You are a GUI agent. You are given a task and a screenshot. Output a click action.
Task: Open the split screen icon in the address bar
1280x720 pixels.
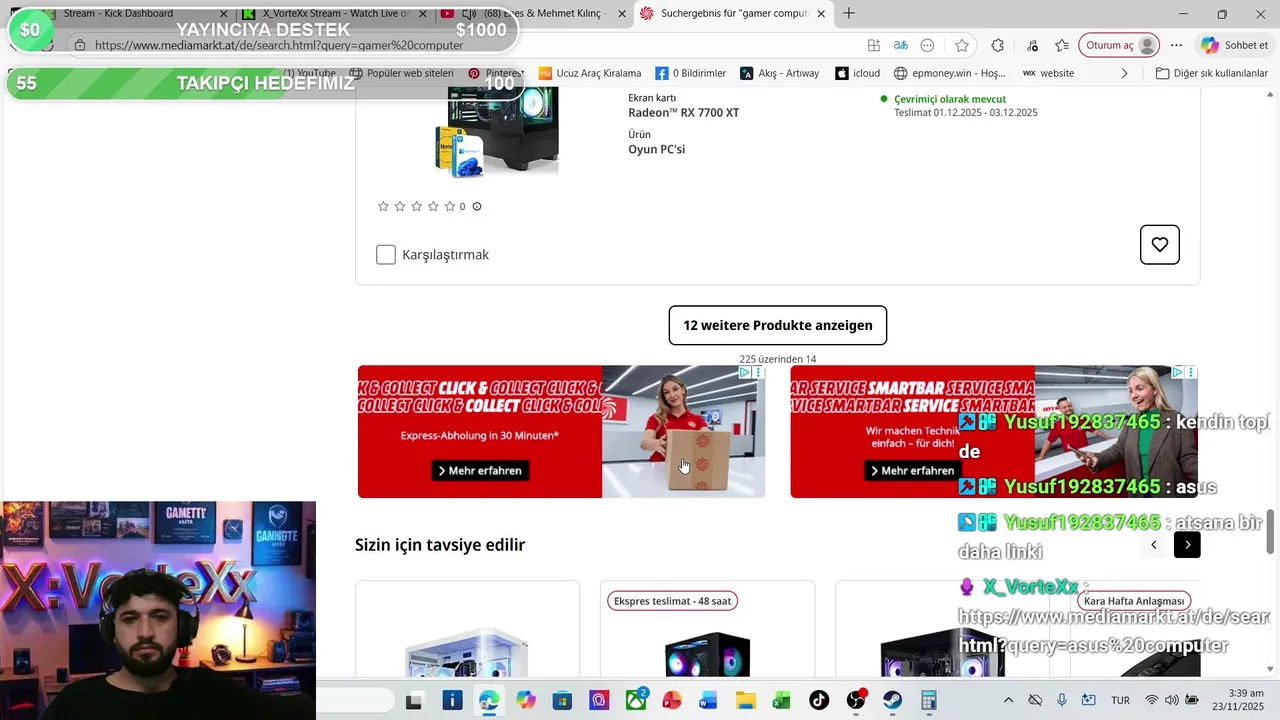point(874,45)
